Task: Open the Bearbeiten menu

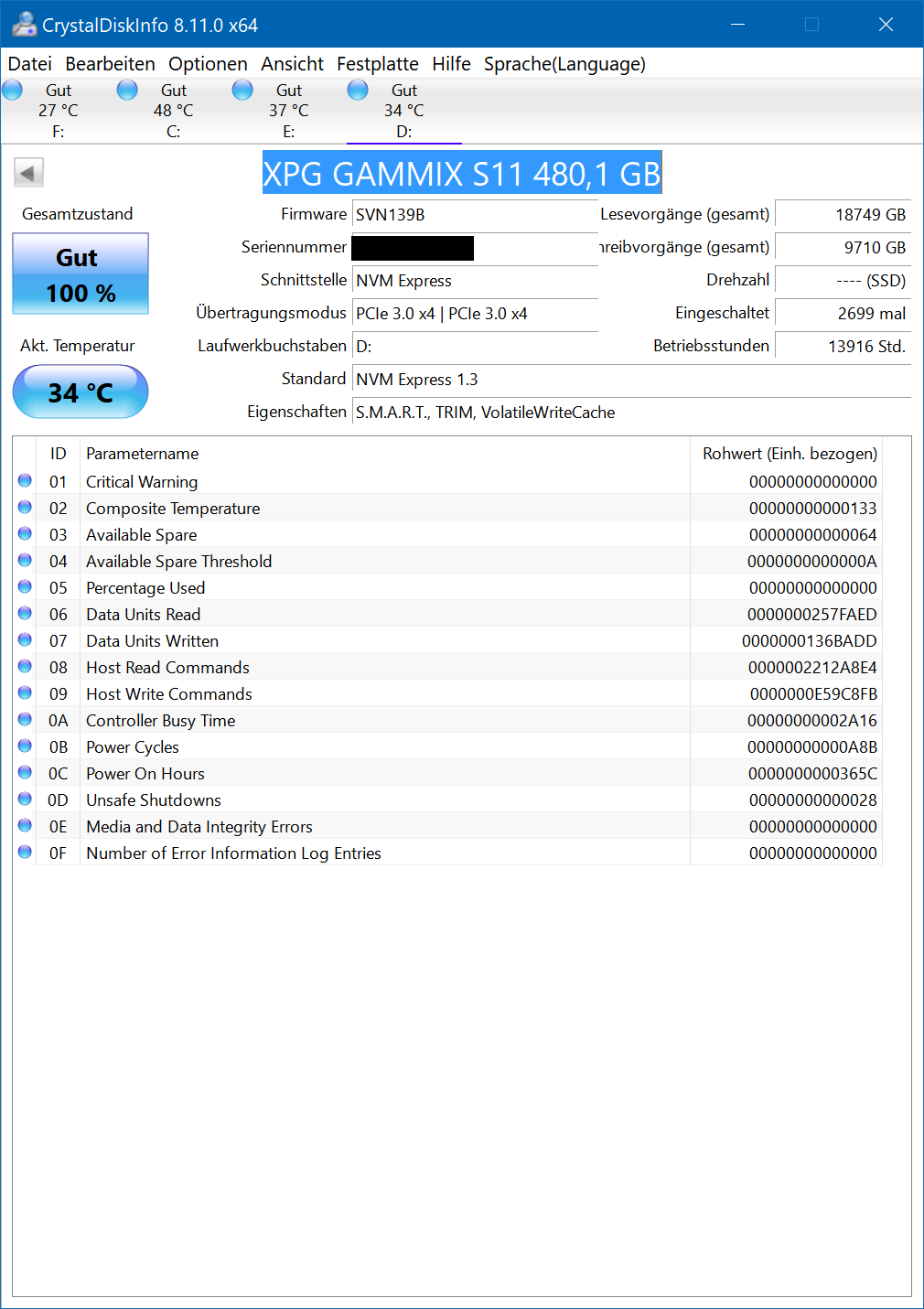Action: point(110,64)
